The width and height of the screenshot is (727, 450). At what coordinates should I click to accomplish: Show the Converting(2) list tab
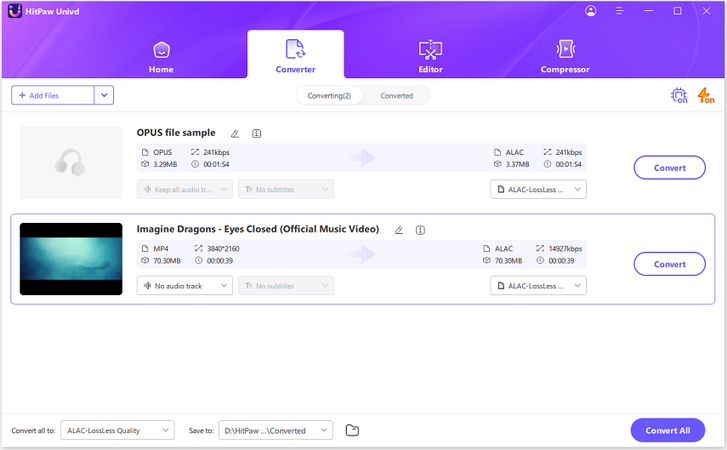point(329,96)
